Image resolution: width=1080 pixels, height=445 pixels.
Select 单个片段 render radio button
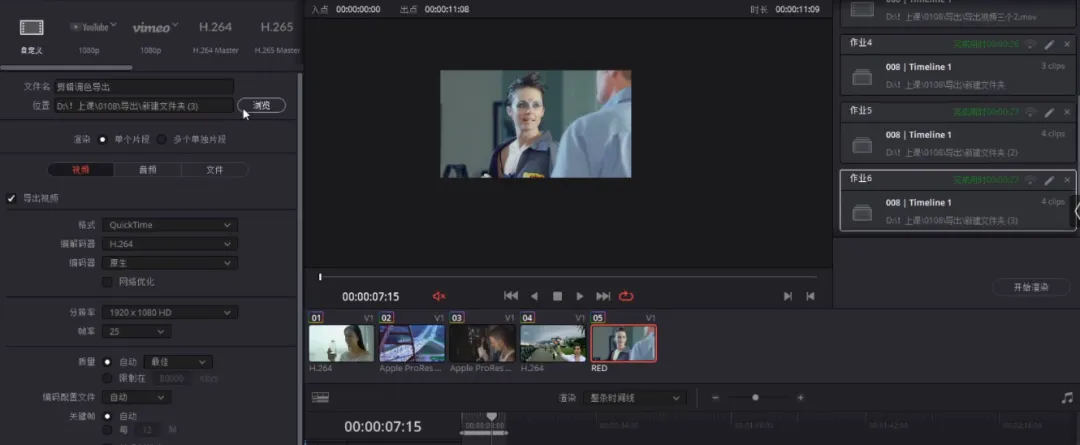point(103,139)
